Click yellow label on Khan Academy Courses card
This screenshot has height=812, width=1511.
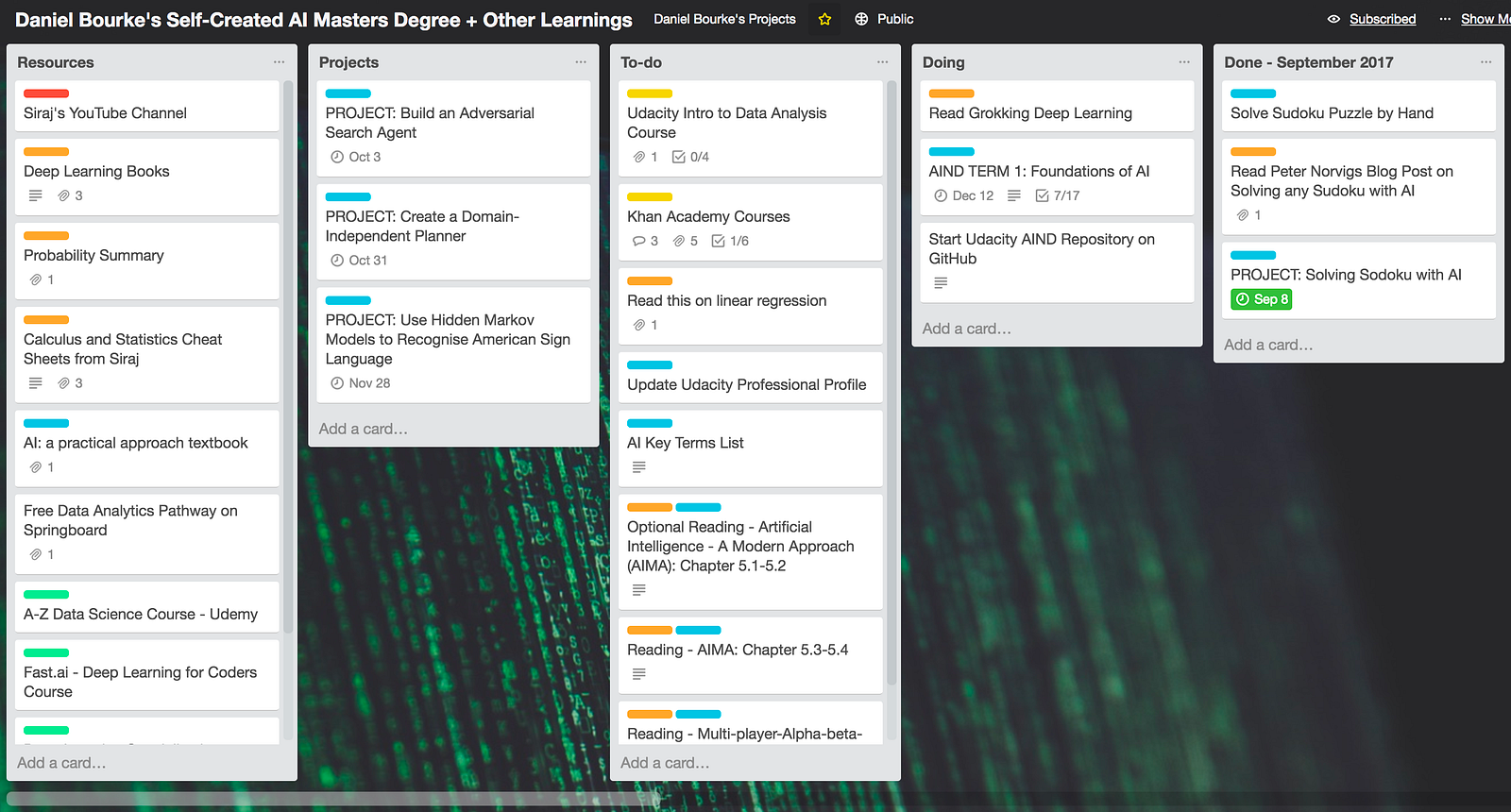click(650, 196)
